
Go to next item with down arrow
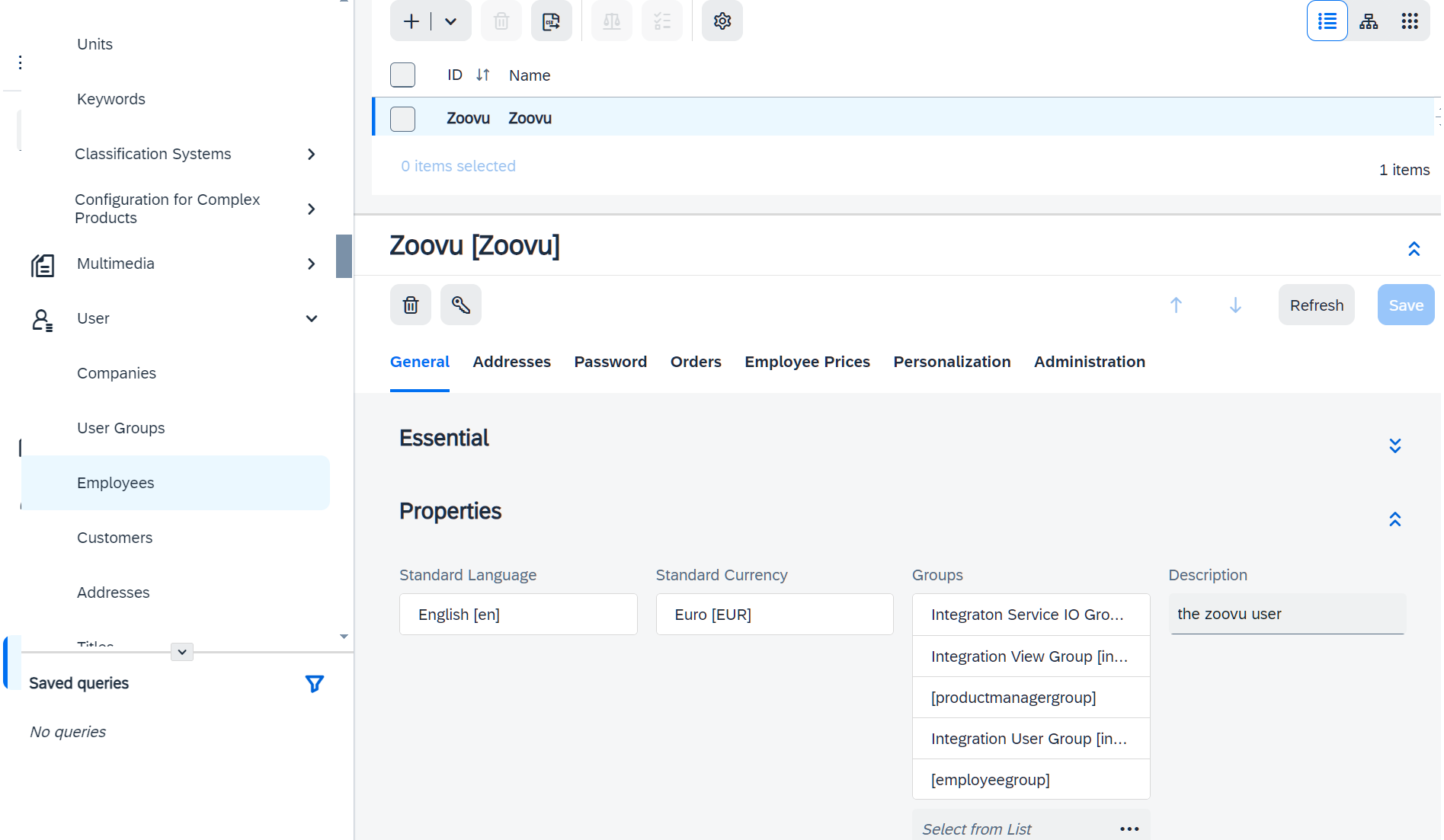pos(1235,305)
